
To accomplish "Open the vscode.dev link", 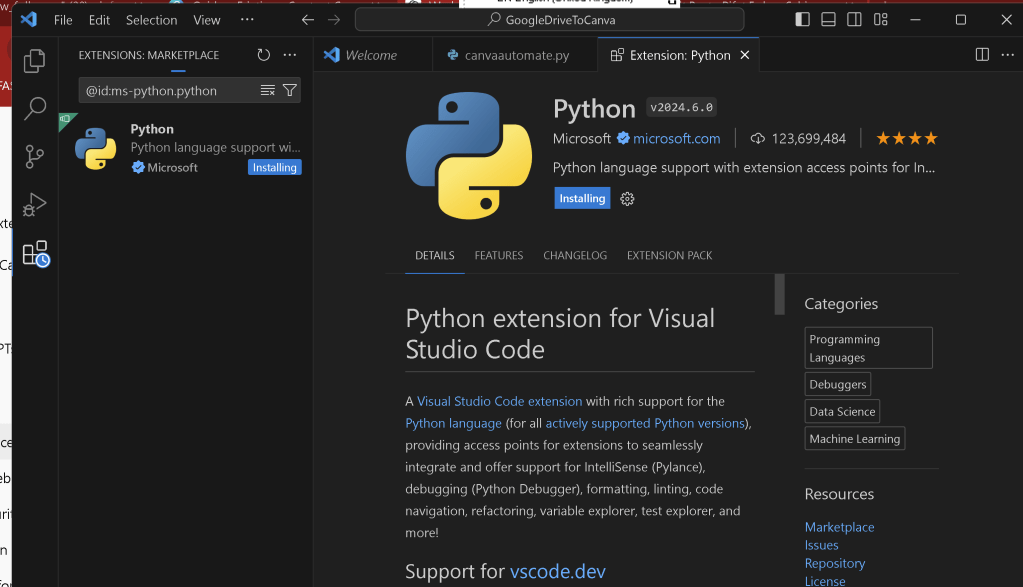I will pyautogui.click(x=558, y=571).
